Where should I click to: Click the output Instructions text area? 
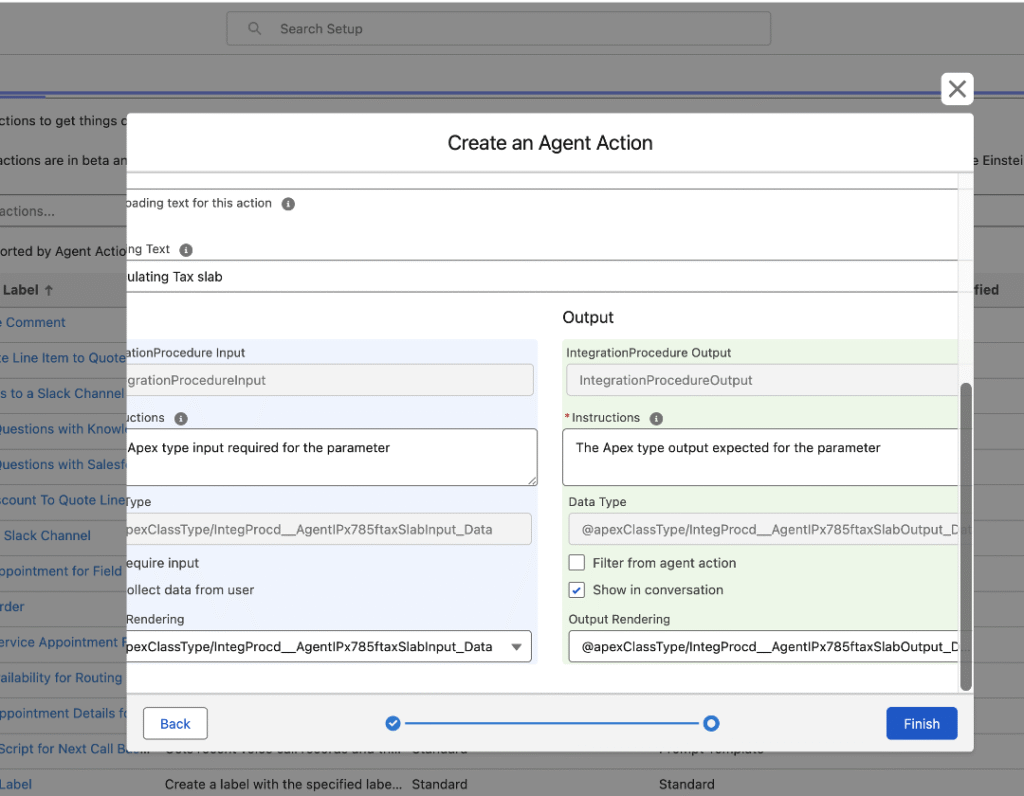pyautogui.click(x=760, y=457)
